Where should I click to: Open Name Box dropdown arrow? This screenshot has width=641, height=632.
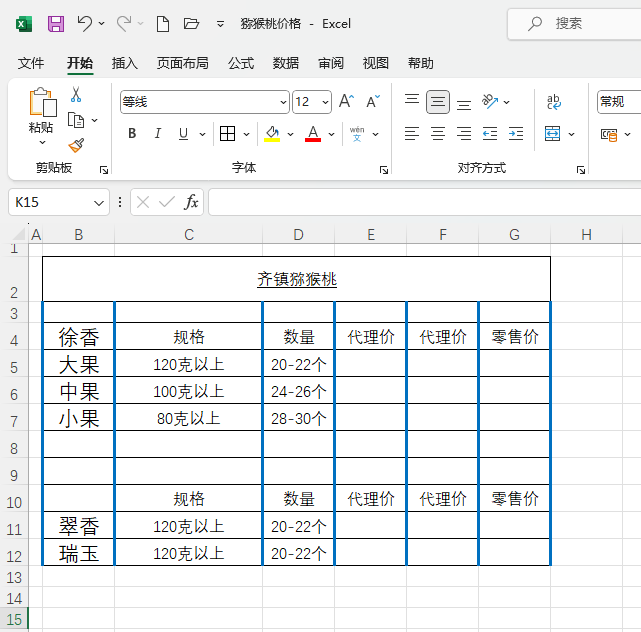99,202
